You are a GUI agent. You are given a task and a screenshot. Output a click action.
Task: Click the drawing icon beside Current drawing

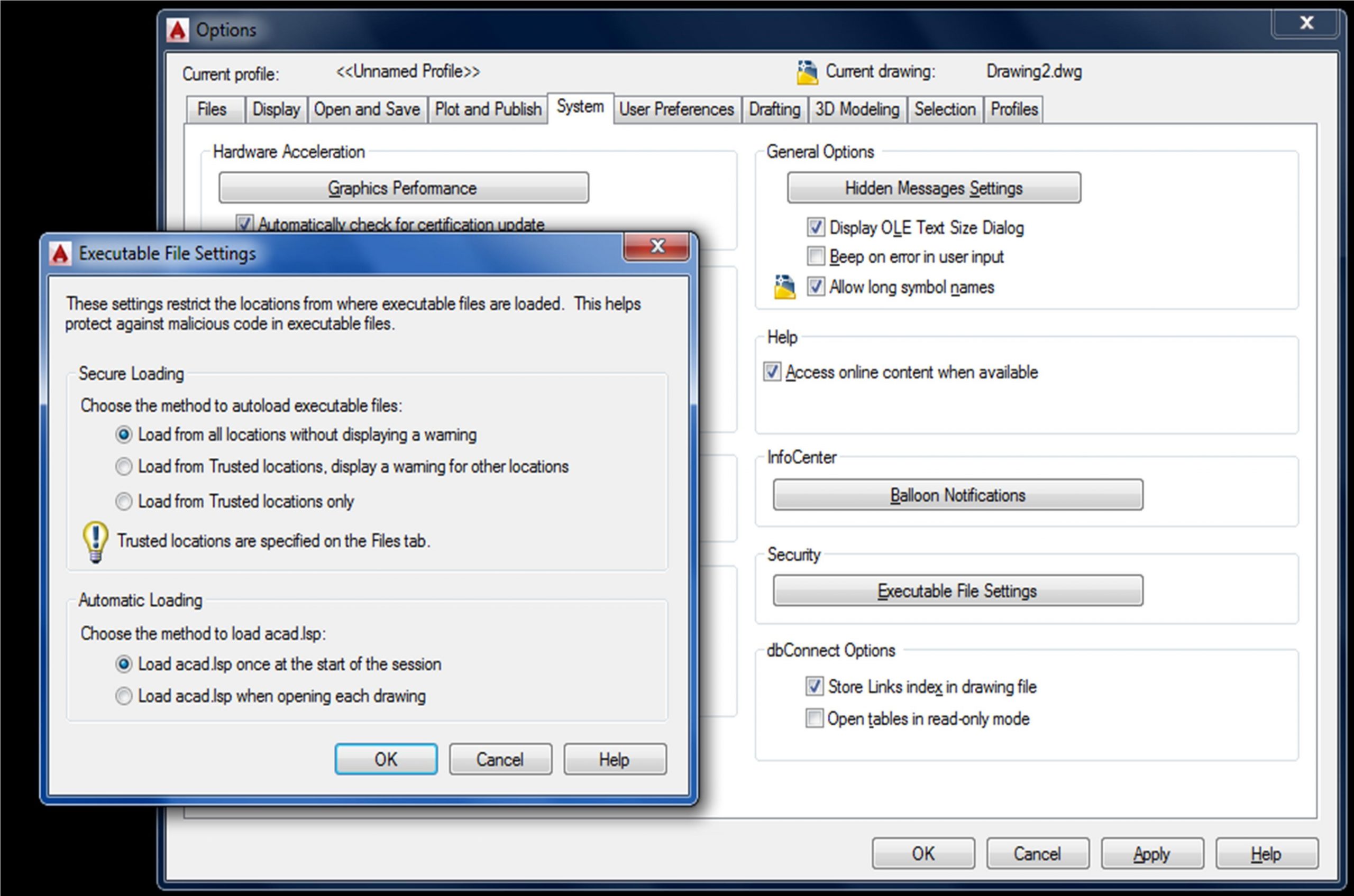tap(807, 72)
